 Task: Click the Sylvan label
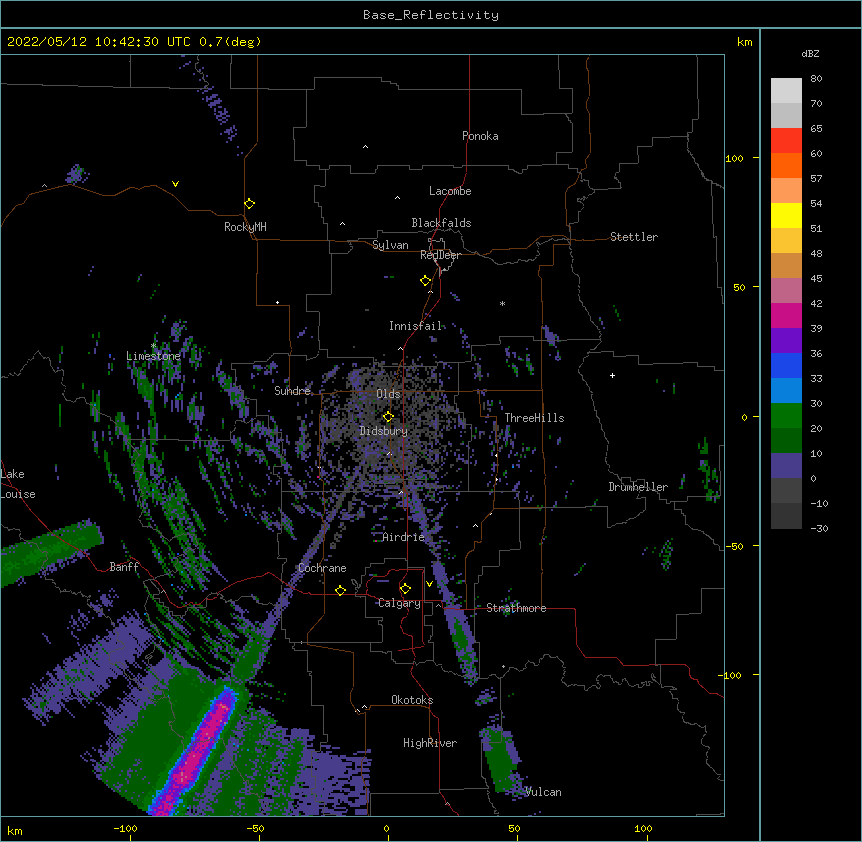[x=390, y=245]
